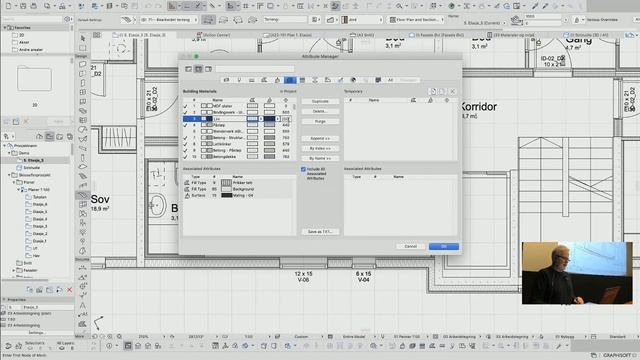Toggle right-panel-only view in Attribute Manager
The image size is (640, 360).
coord(208,69)
